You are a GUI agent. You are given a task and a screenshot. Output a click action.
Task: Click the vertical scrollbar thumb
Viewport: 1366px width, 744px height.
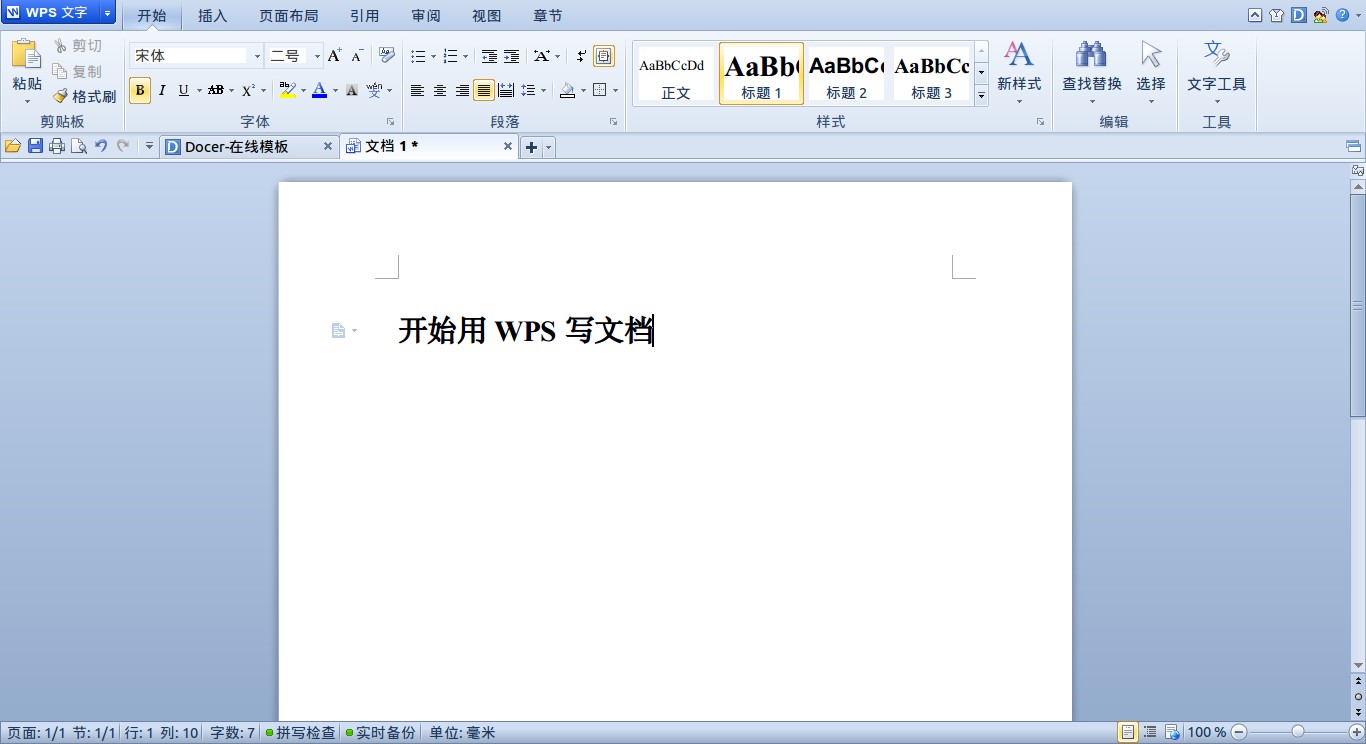[x=1357, y=306]
